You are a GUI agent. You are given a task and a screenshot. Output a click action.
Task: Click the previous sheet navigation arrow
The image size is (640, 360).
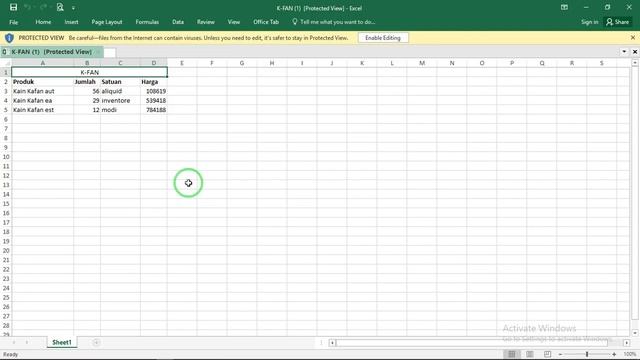tap(14, 342)
